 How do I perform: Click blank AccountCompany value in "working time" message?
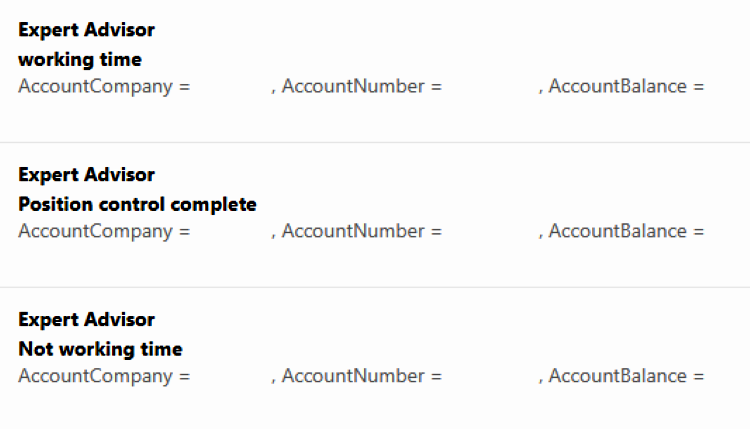click(x=230, y=87)
